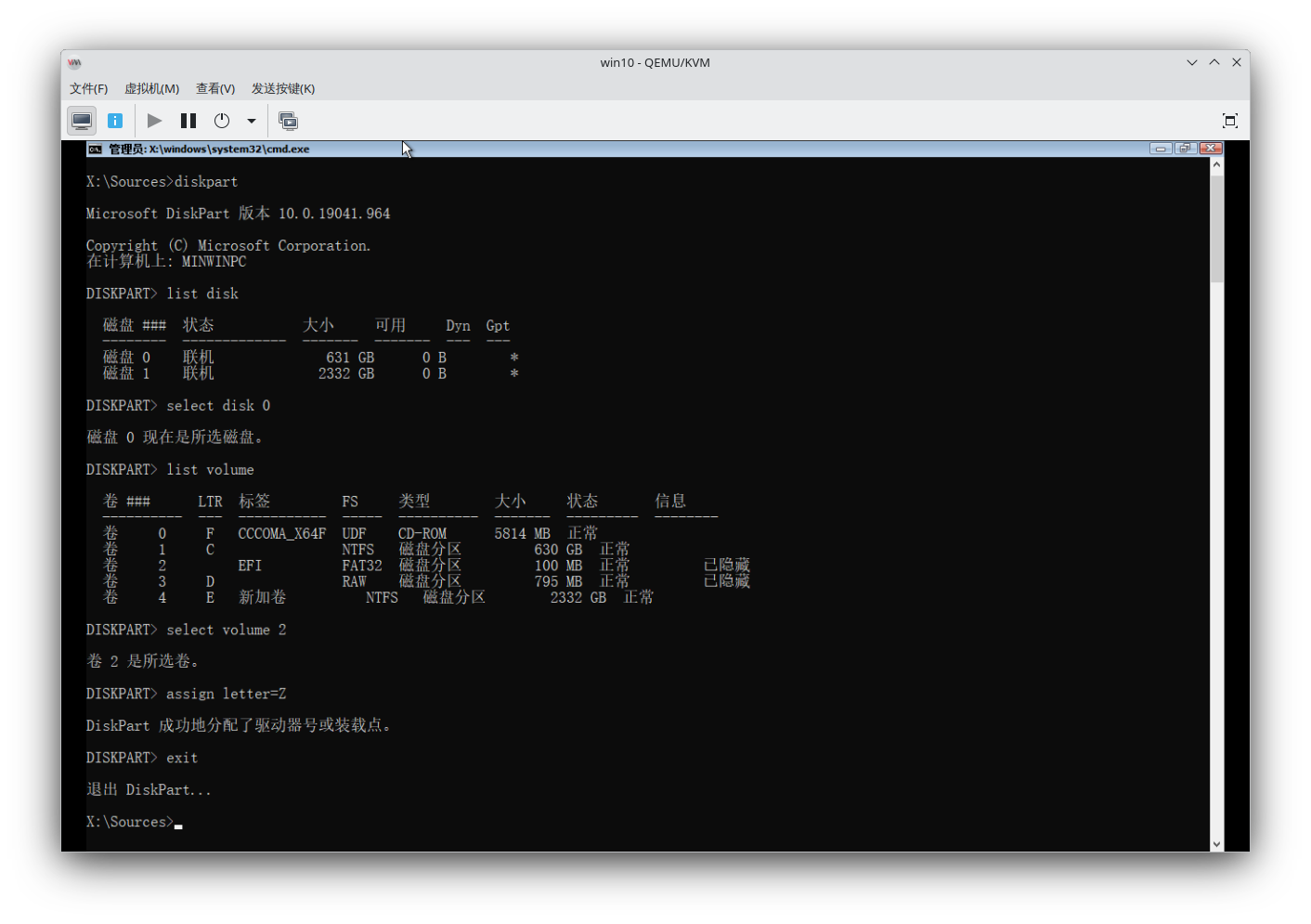Click the '退出 DiskPart...' message
Screen dimensions: 1311x924
pyautogui.click(x=149, y=789)
